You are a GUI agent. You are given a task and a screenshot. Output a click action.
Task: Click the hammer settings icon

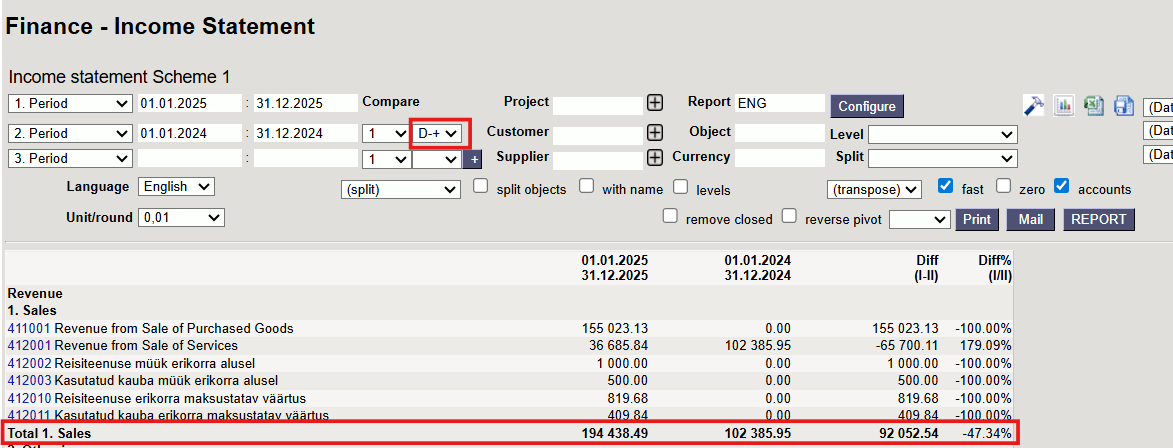point(1034,105)
